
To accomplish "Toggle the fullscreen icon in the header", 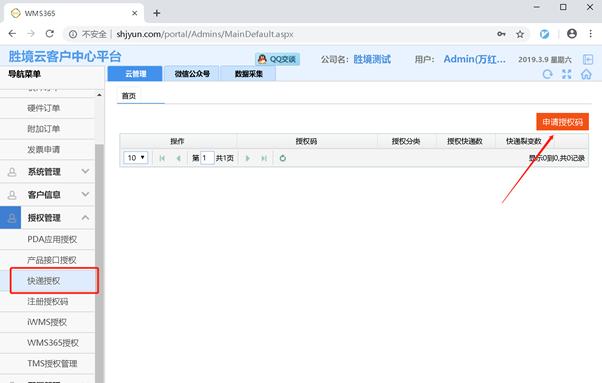I will [567, 74].
